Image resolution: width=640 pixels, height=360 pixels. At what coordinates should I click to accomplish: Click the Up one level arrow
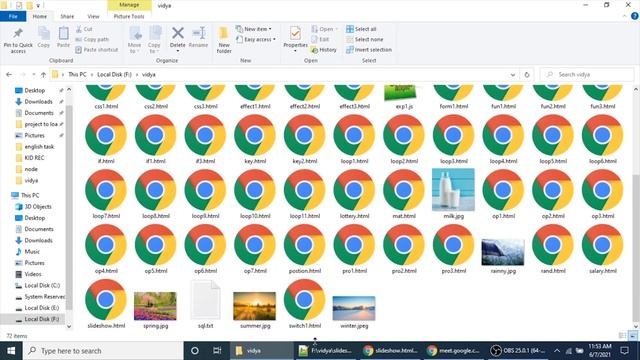point(43,75)
